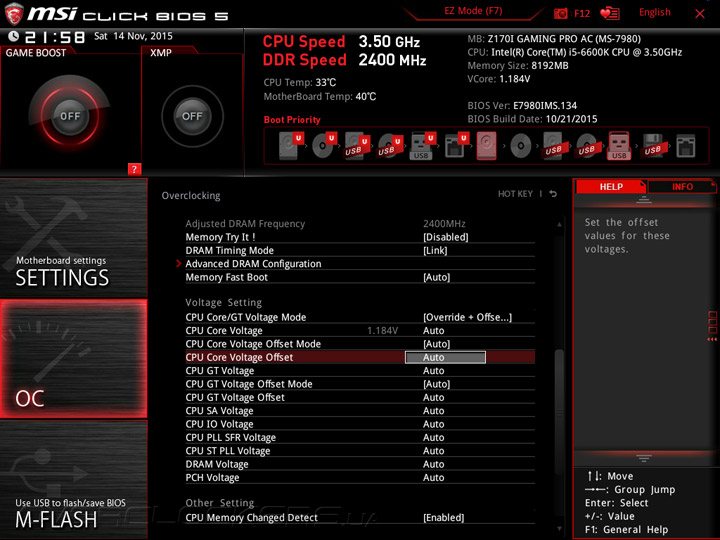Image resolution: width=720 pixels, height=540 pixels.
Task: Select the PCH Voltage row
Action: tap(360, 478)
